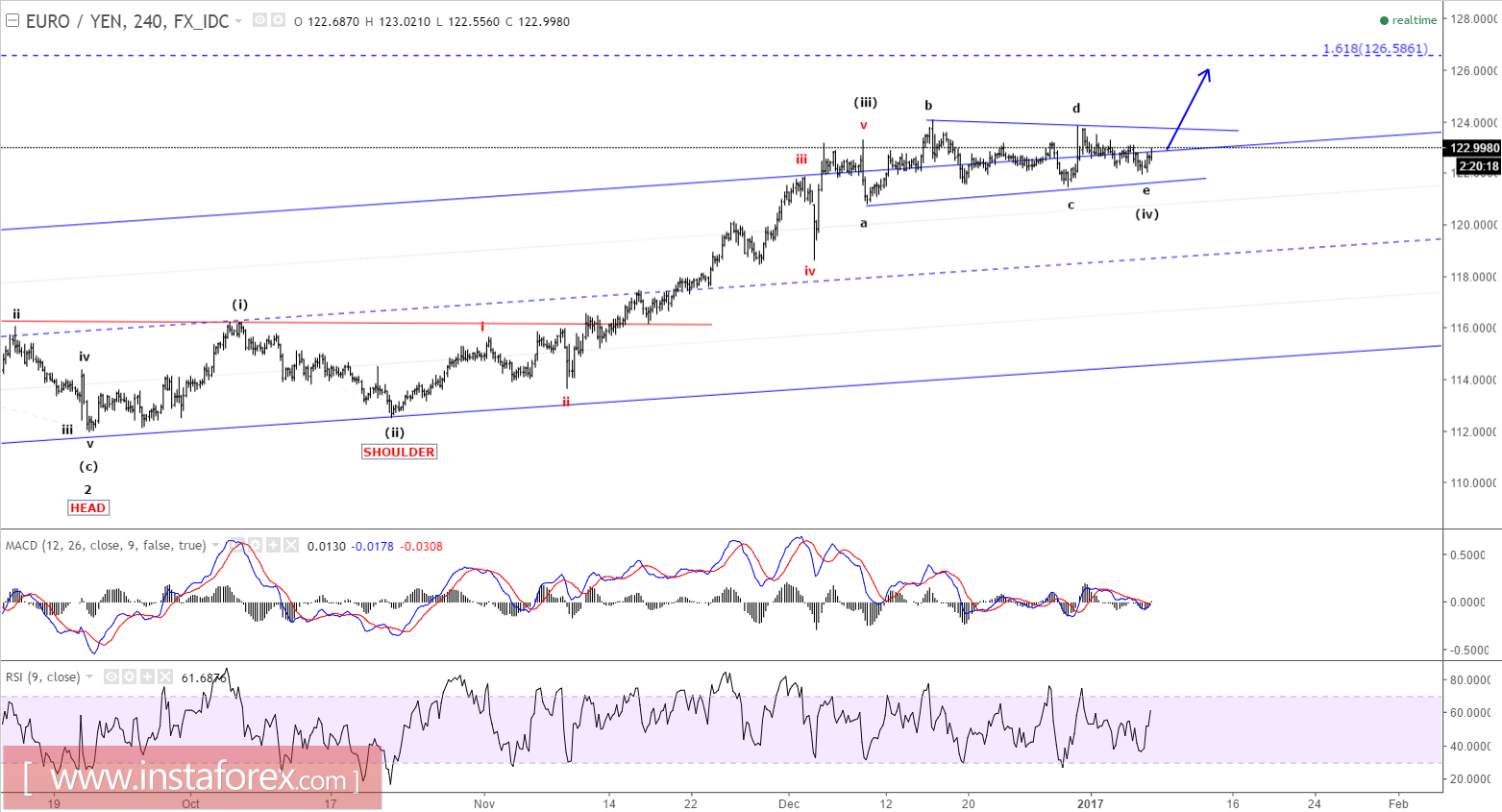Screen dimensions: 1502x812
Task: Open the RSI settings gear icon
Action: click(129, 677)
